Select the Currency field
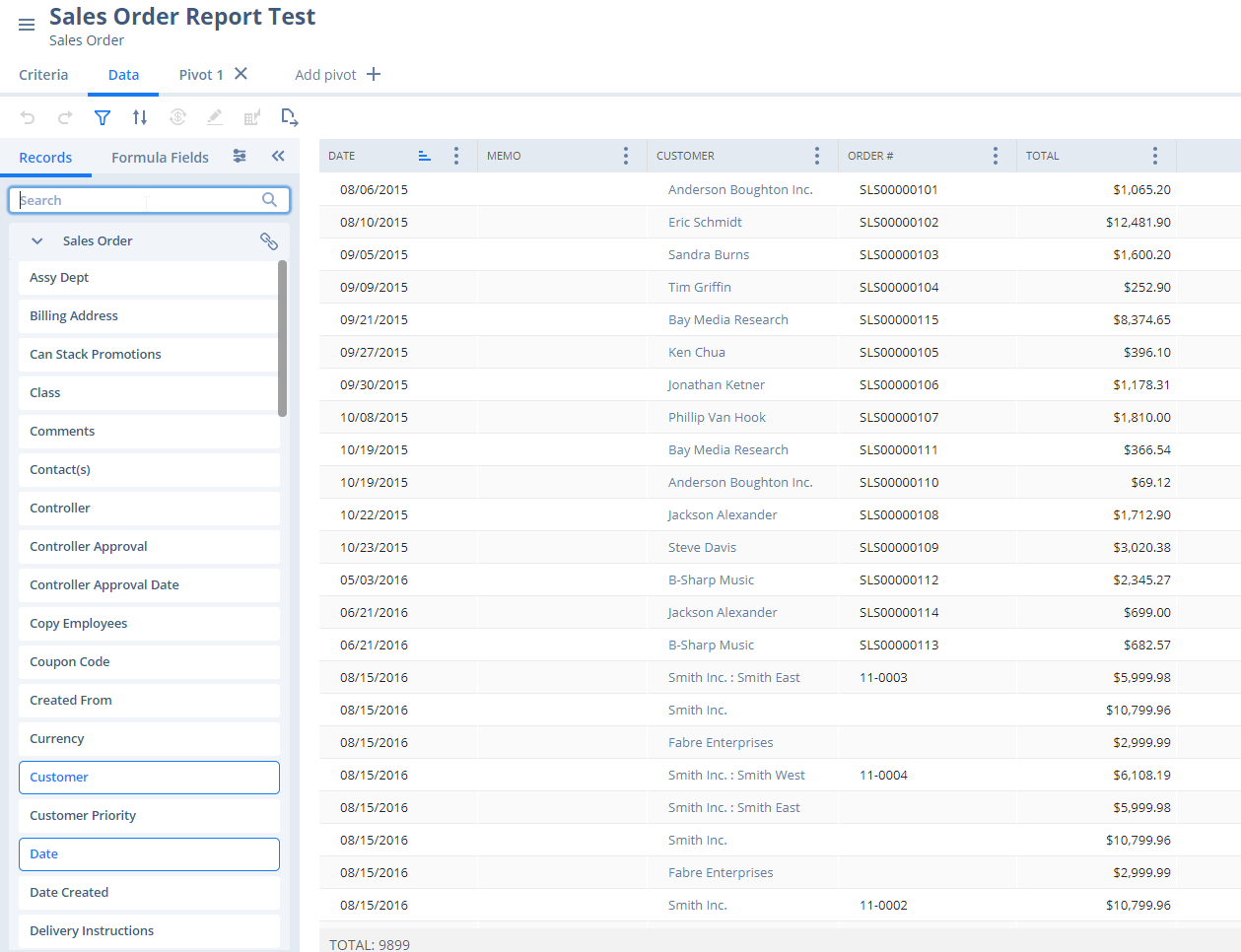 (x=149, y=739)
